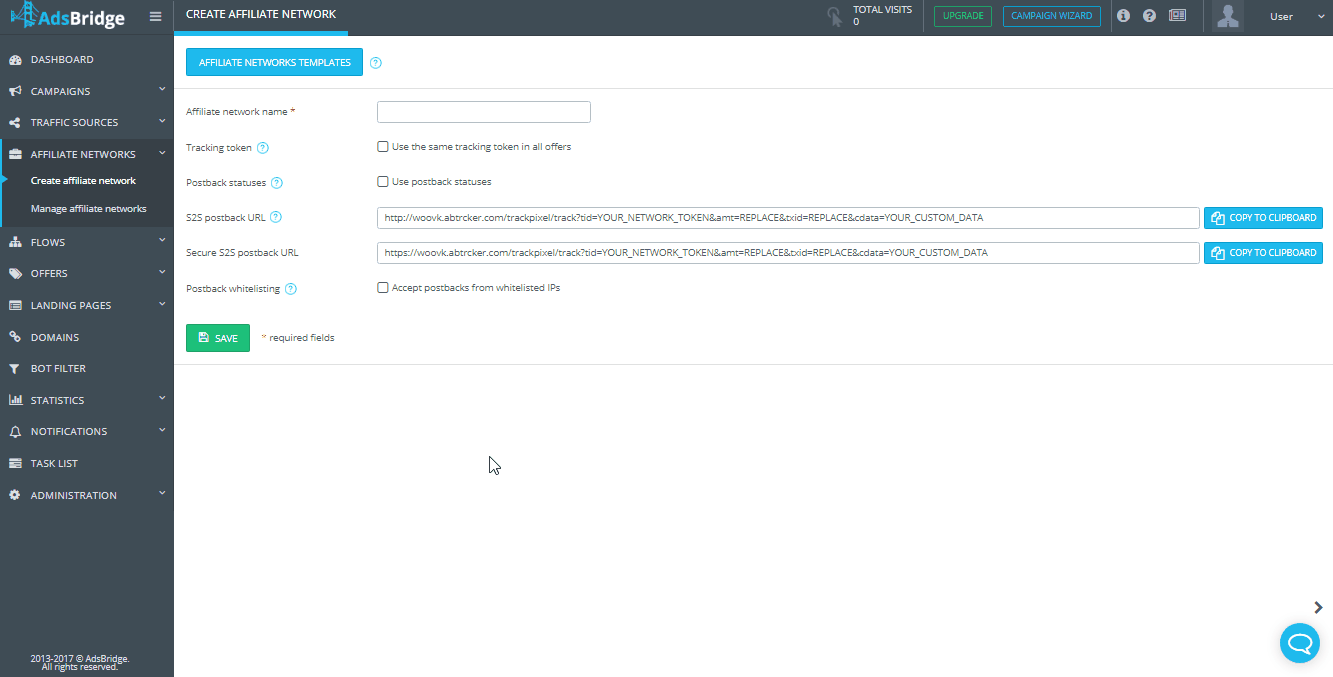1333x677 pixels.
Task: Open the help question mark in header
Action: [1149, 16]
